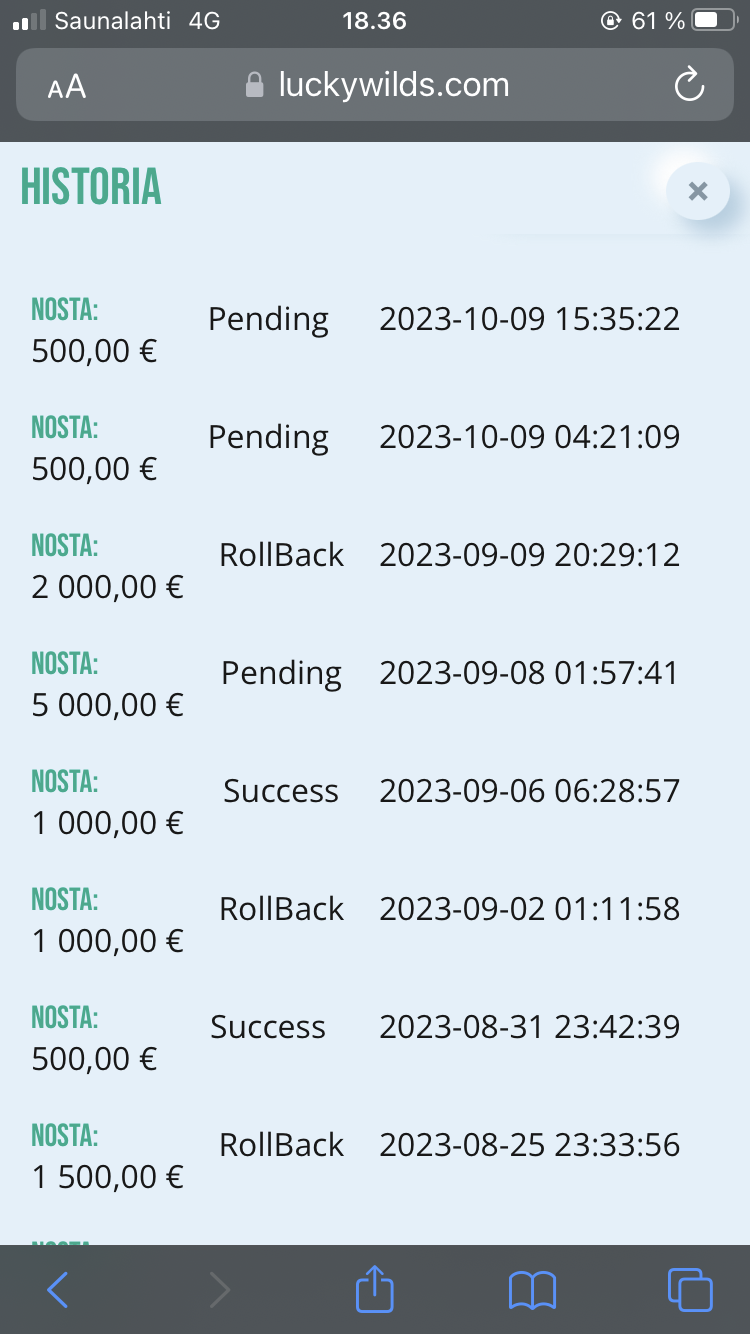Select the RollBack 1 500,00 € withdrawal
Viewport: 750px width, 1334px height.
coord(375,1156)
